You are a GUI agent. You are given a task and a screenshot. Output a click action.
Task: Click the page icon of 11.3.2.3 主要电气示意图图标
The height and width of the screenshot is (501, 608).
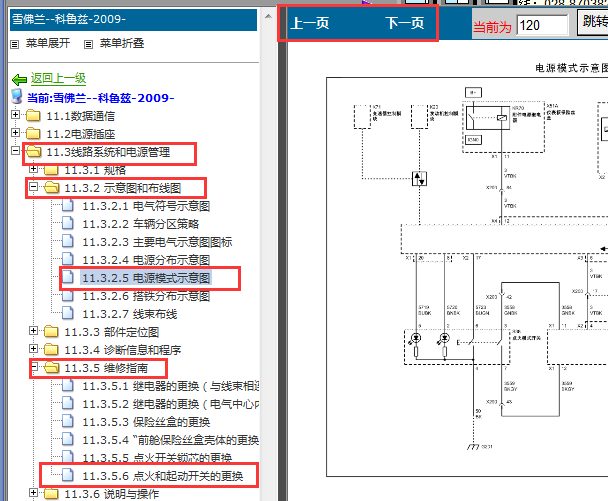68,240
